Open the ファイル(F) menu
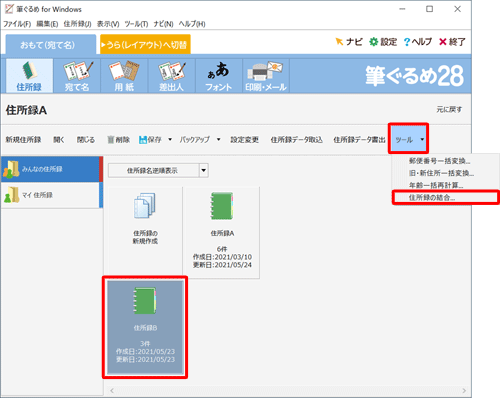Screen dimensions: 500x398 pos(17,24)
